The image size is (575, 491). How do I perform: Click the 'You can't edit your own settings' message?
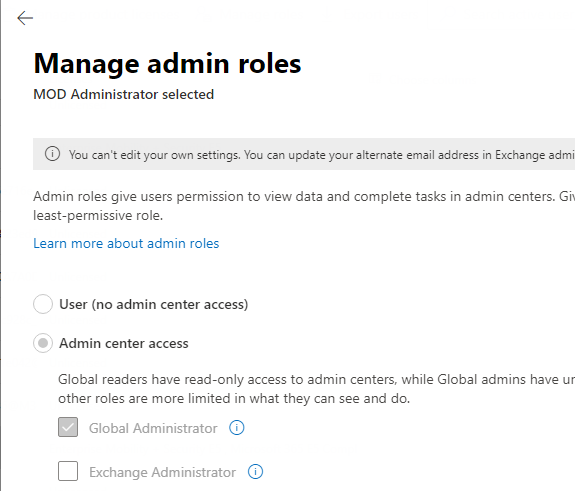321,155
